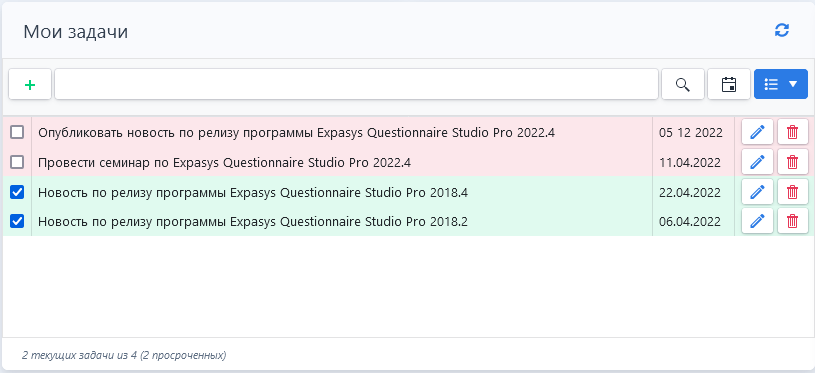Edit the Опубликовать новость task

757,132
